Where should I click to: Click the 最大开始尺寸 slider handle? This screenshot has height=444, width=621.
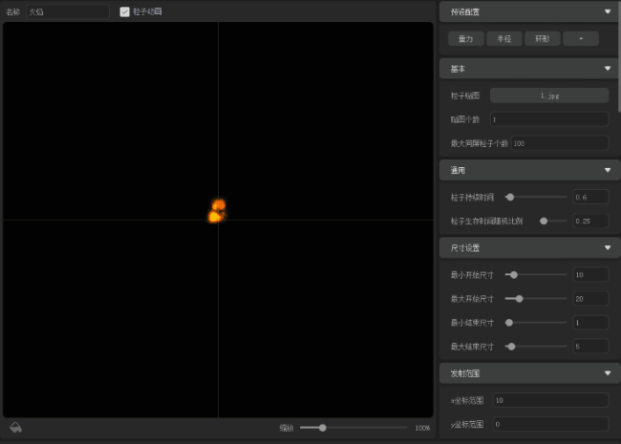tap(519, 298)
